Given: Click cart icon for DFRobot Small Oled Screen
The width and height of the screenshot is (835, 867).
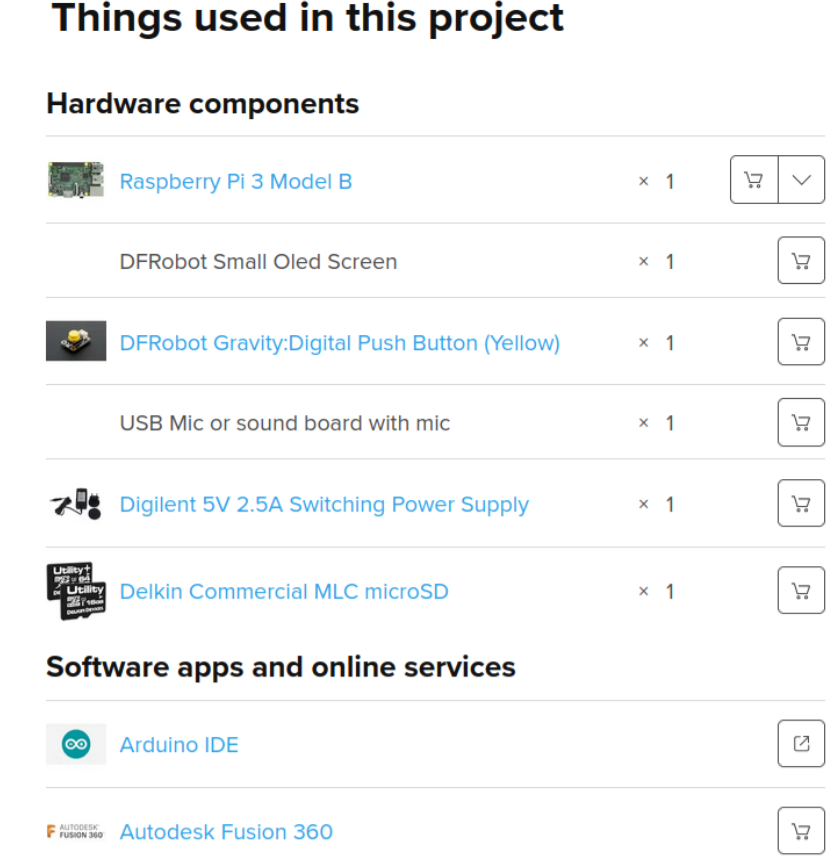Looking at the screenshot, I should pos(801,261).
